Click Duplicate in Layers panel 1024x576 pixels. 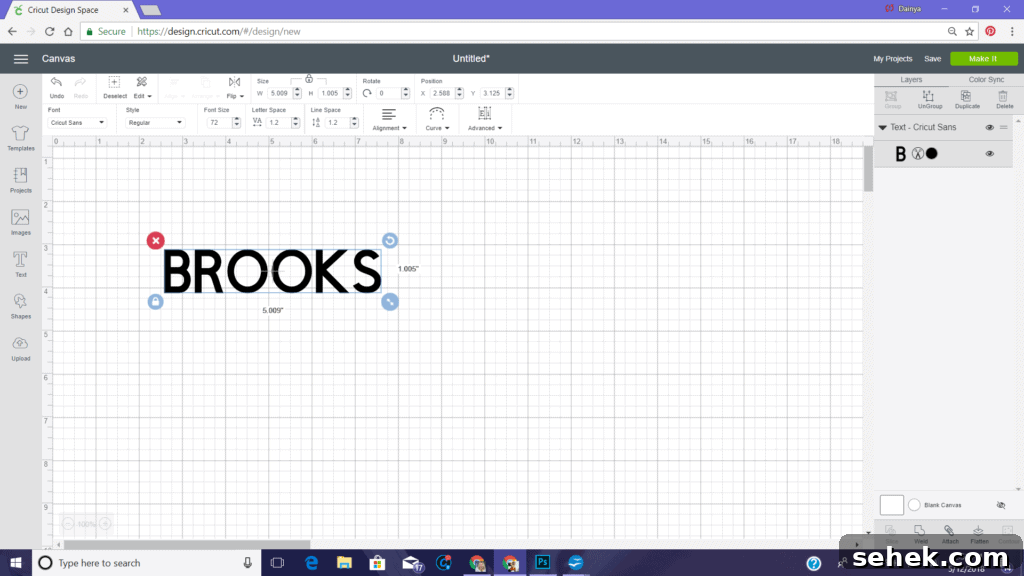967,99
